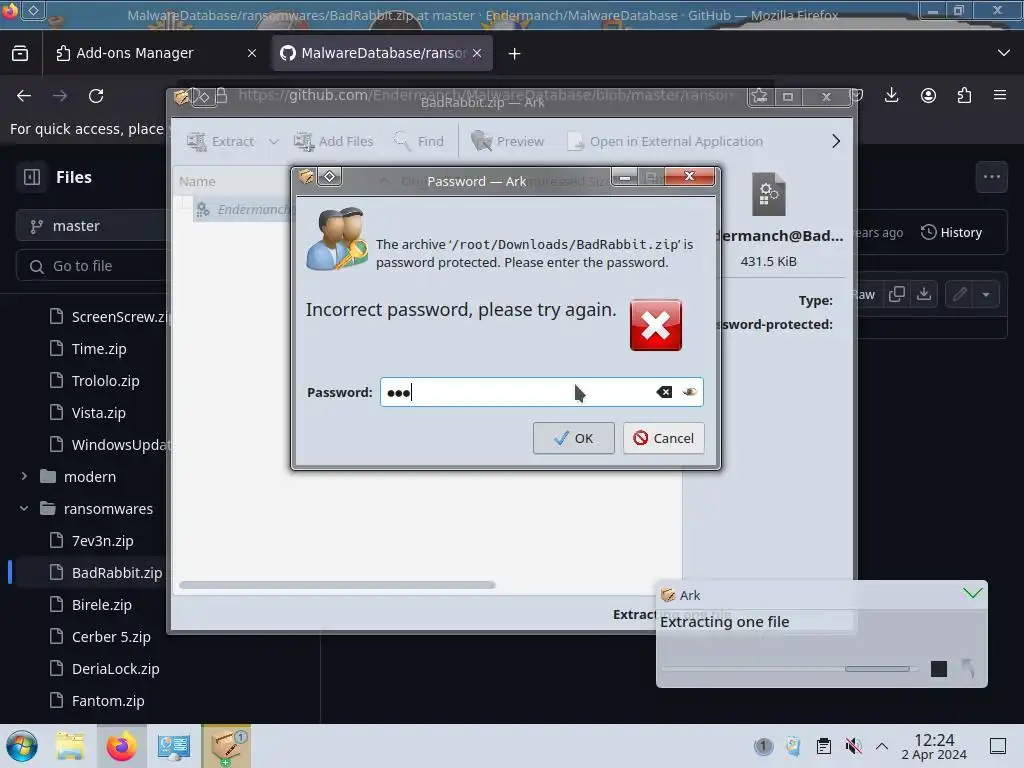Image resolution: width=1024 pixels, height=768 pixels.
Task: Clear the password field with the backspace icon
Action: [x=664, y=392]
